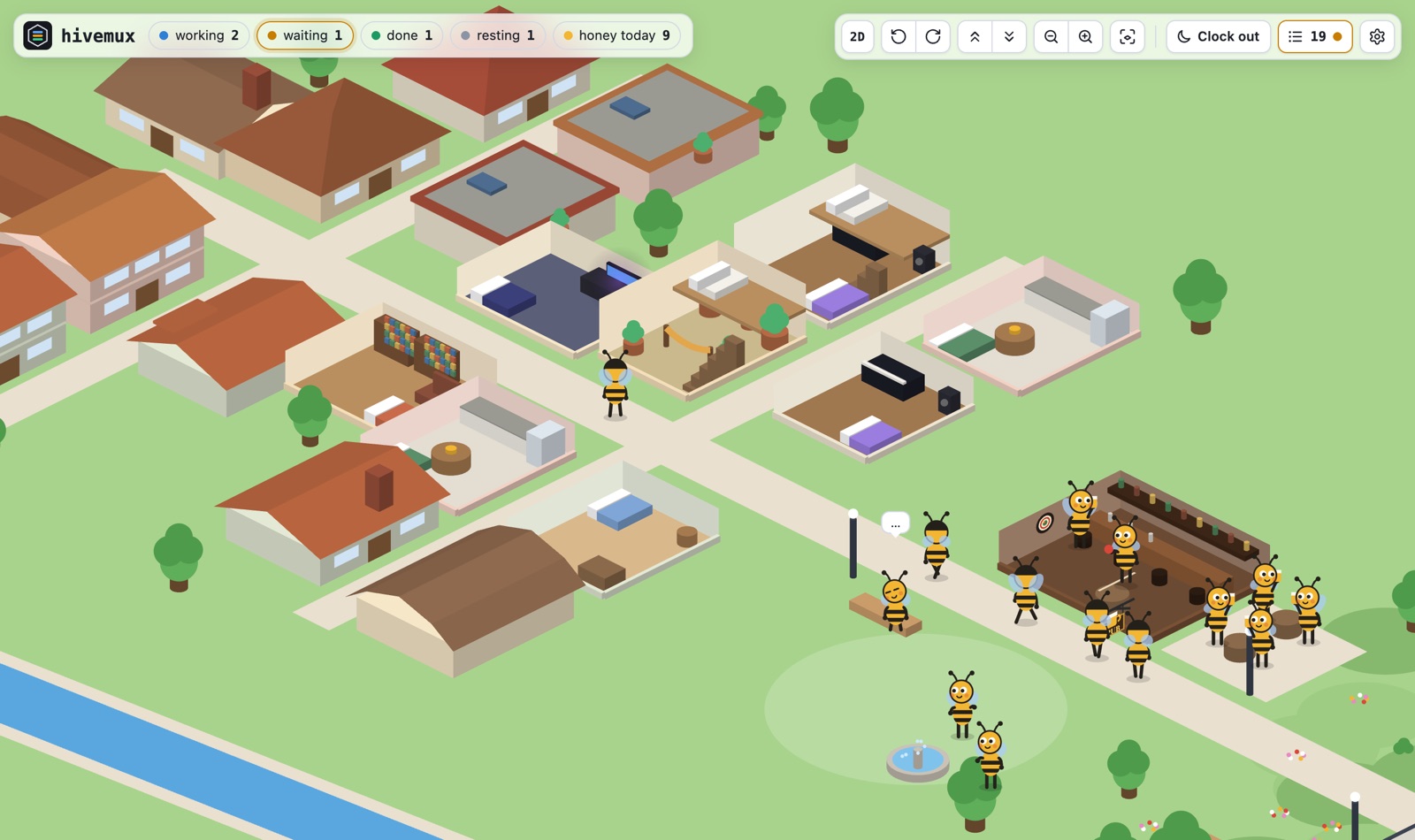Rotate view counter-clockwise

click(899, 36)
